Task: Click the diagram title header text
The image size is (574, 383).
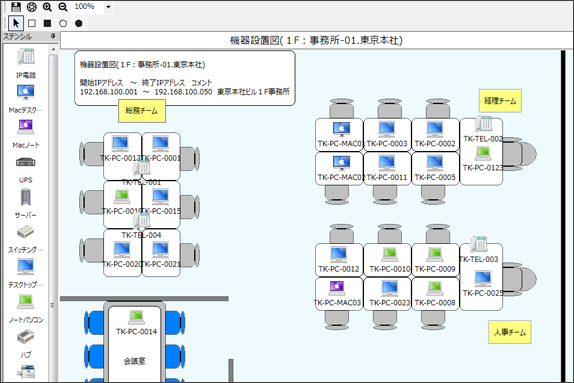Action: [x=316, y=40]
